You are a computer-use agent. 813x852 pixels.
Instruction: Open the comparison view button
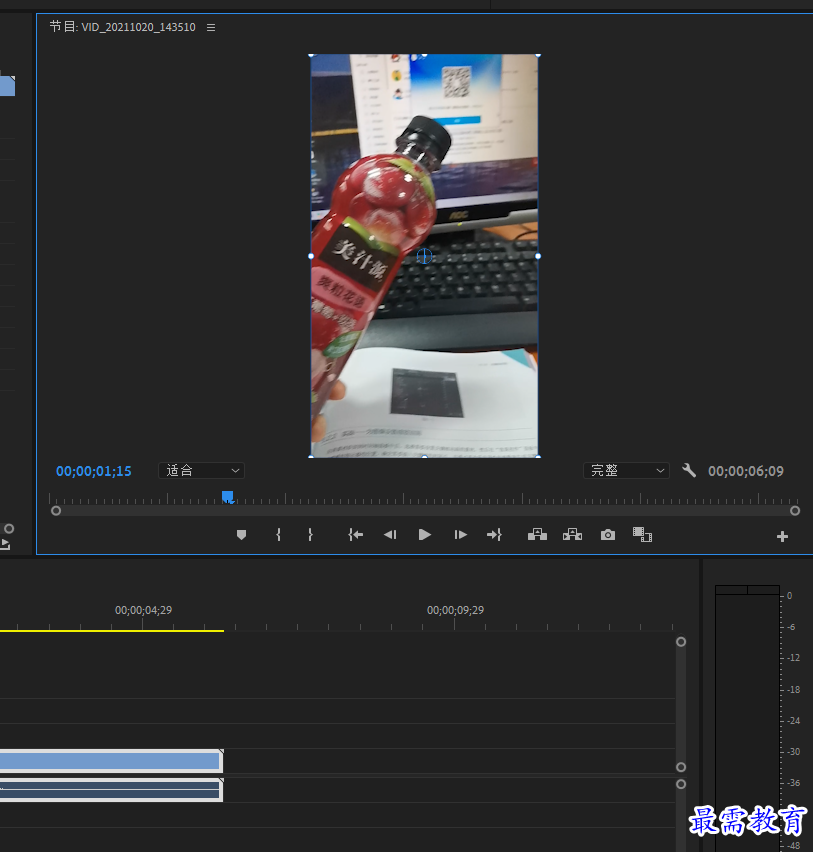[x=642, y=535]
